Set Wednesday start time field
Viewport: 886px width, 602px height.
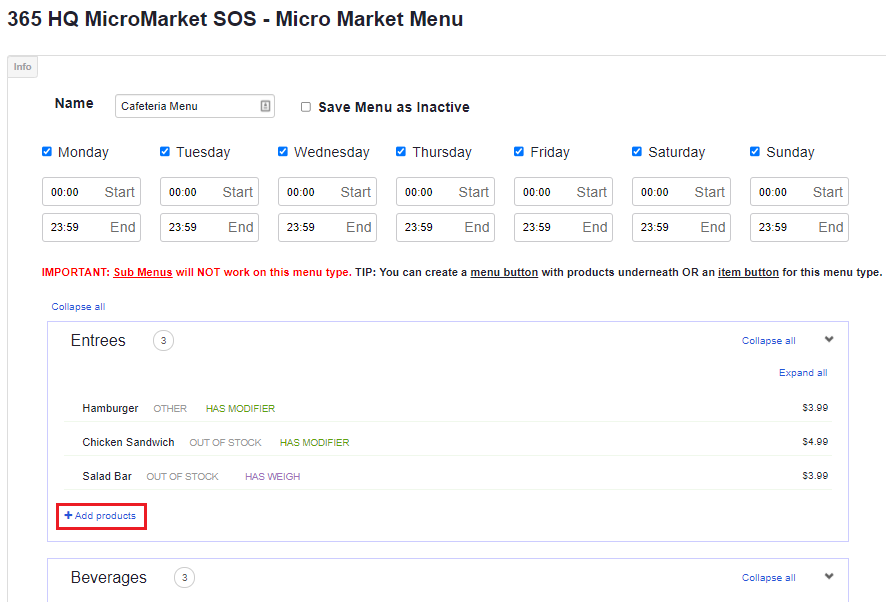pos(327,192)
